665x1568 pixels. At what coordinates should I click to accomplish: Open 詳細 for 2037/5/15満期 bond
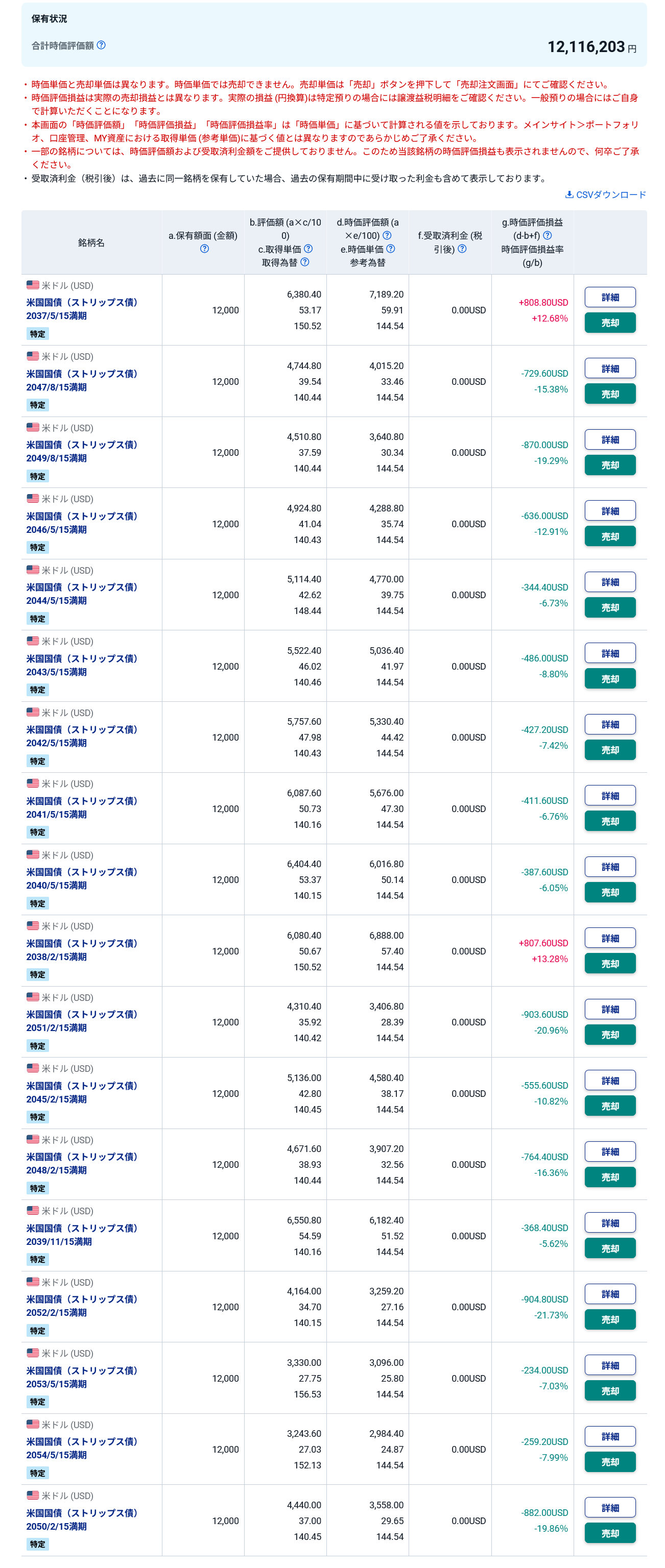click(610, 297)
